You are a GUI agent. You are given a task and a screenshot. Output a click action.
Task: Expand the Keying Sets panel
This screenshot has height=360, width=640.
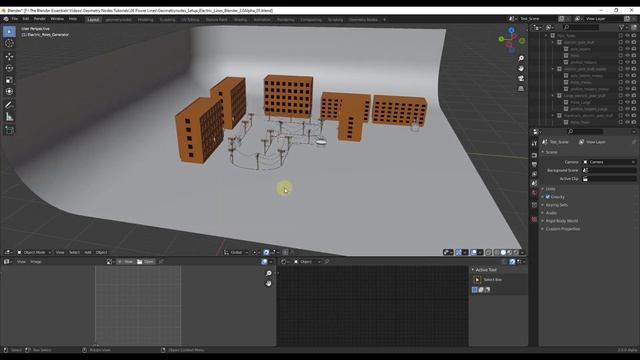point(556,205)
